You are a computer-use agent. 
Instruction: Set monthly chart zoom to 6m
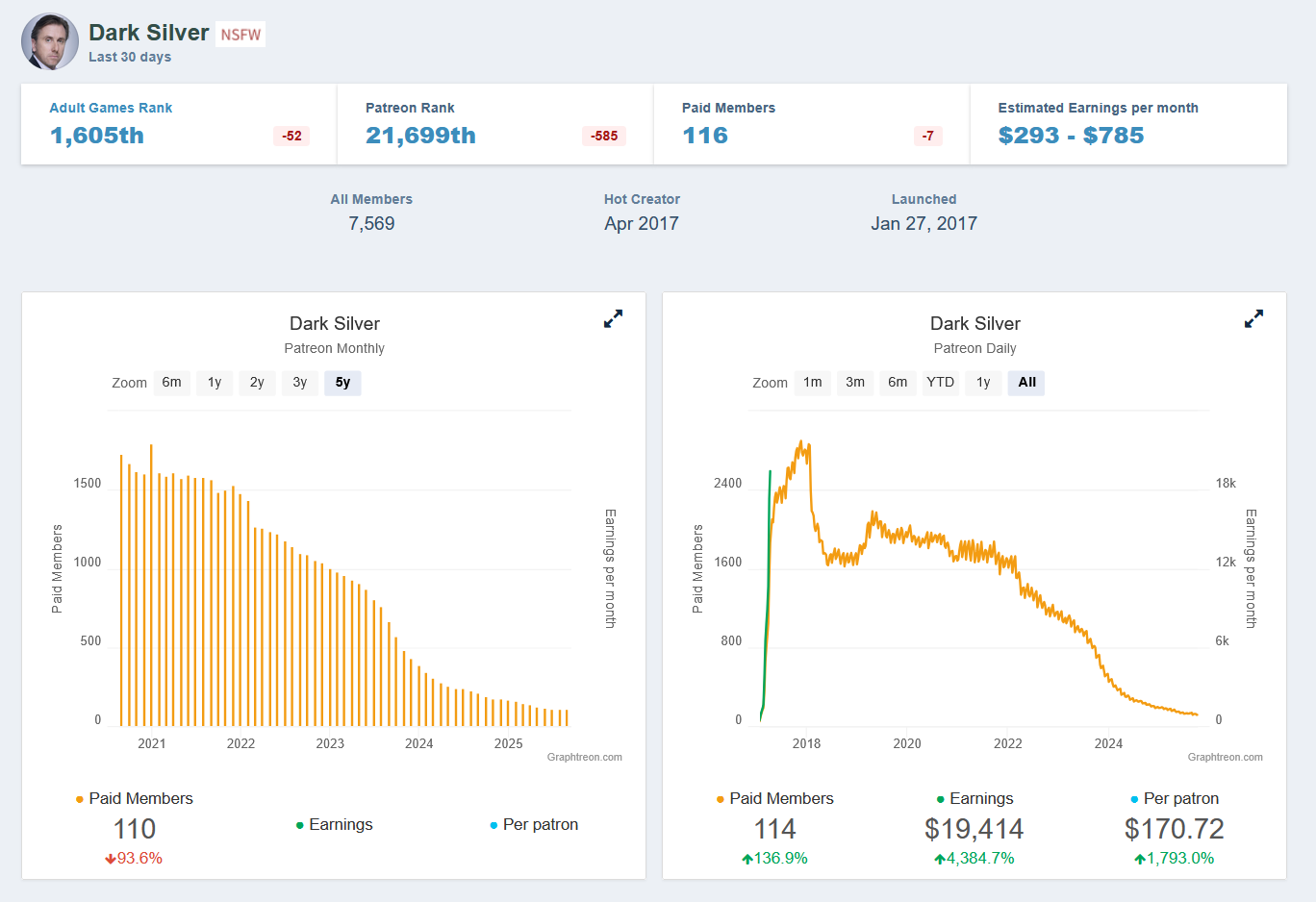[171, 383]
